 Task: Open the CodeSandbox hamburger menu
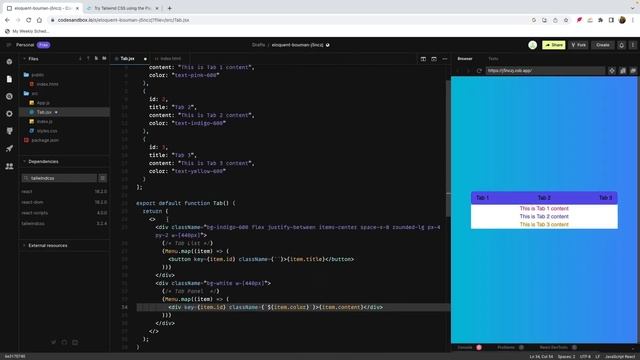(x=9, y=45)
